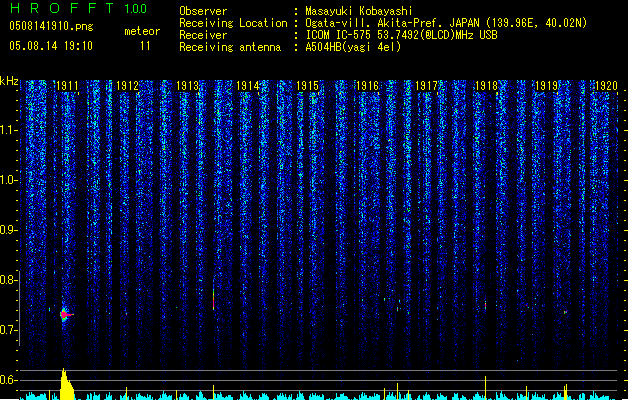Click the 1.0 kHz axis tick label

(x=8, y=180)
